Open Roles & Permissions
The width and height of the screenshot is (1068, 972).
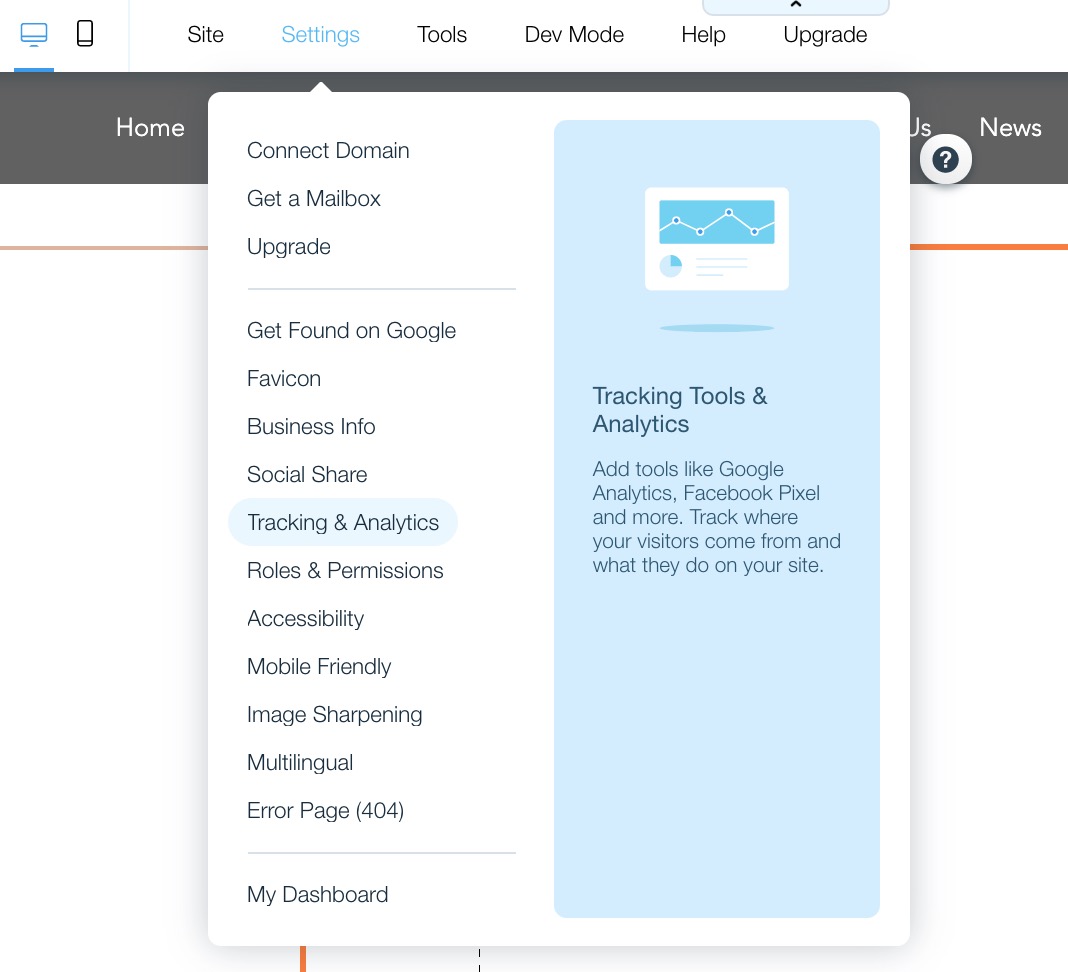click(345, 571)
